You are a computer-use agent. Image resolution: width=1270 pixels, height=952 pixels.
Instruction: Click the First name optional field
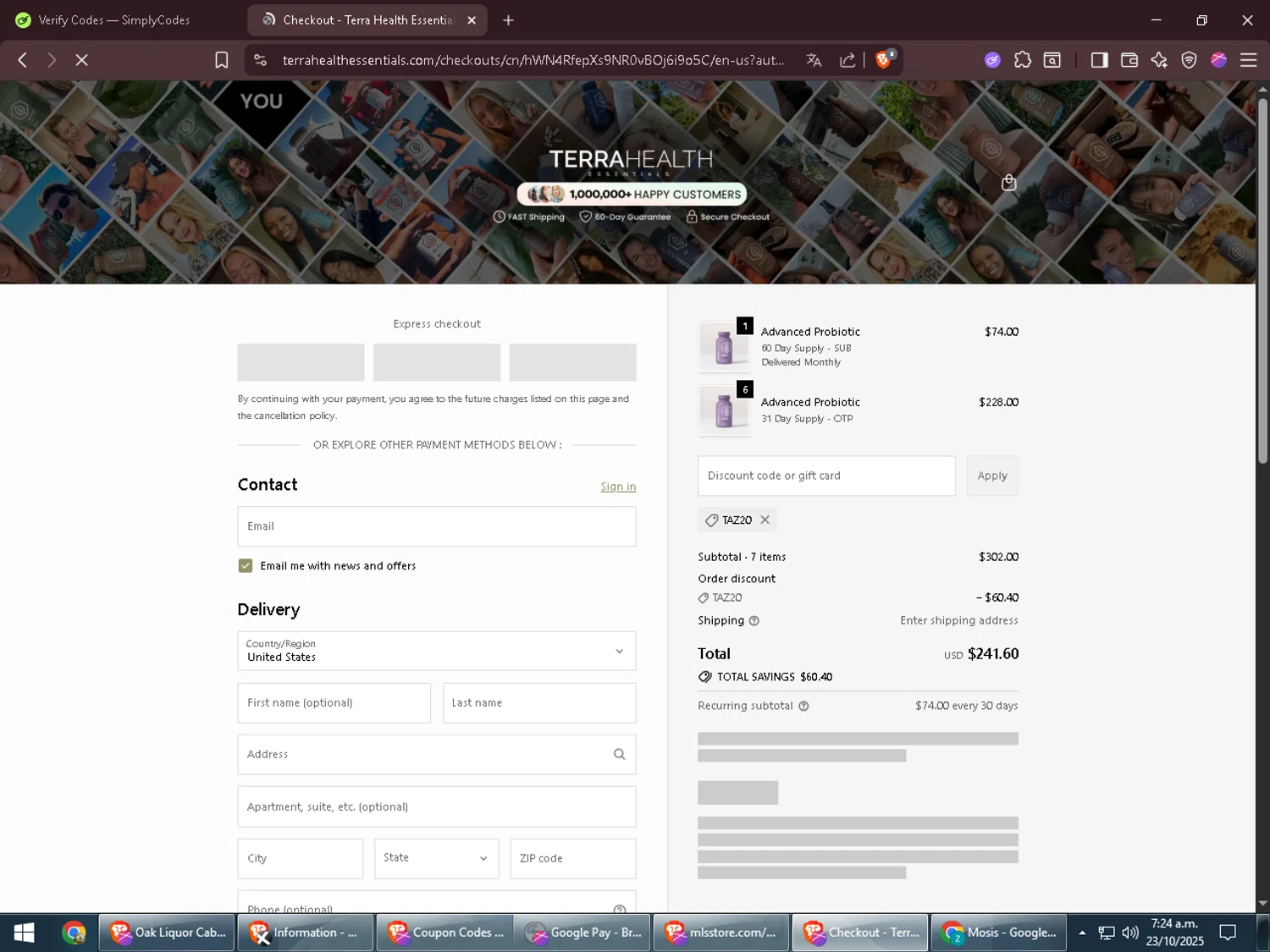coord(334,703)
